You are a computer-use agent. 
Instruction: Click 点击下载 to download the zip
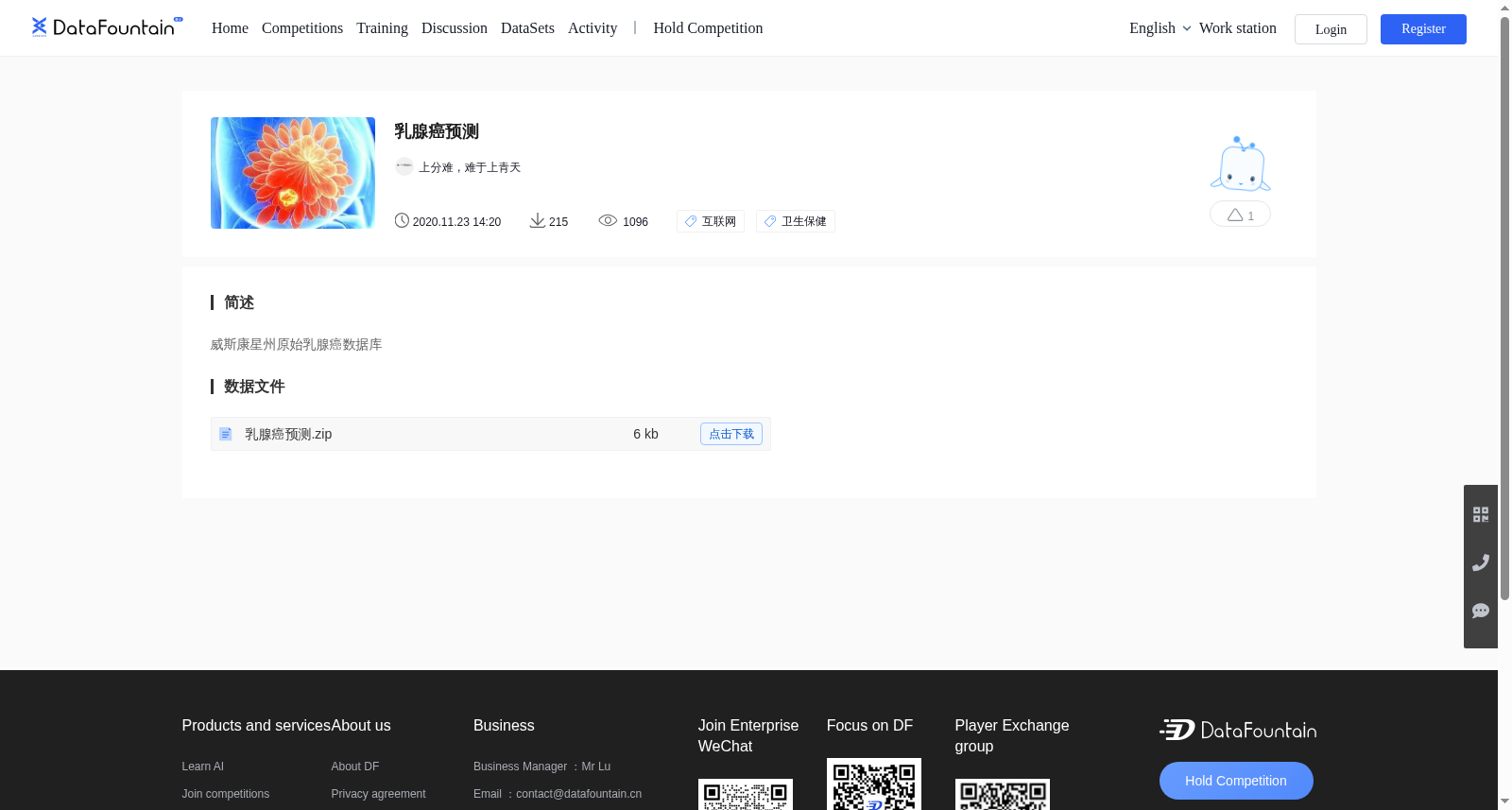tap(731, 434)
